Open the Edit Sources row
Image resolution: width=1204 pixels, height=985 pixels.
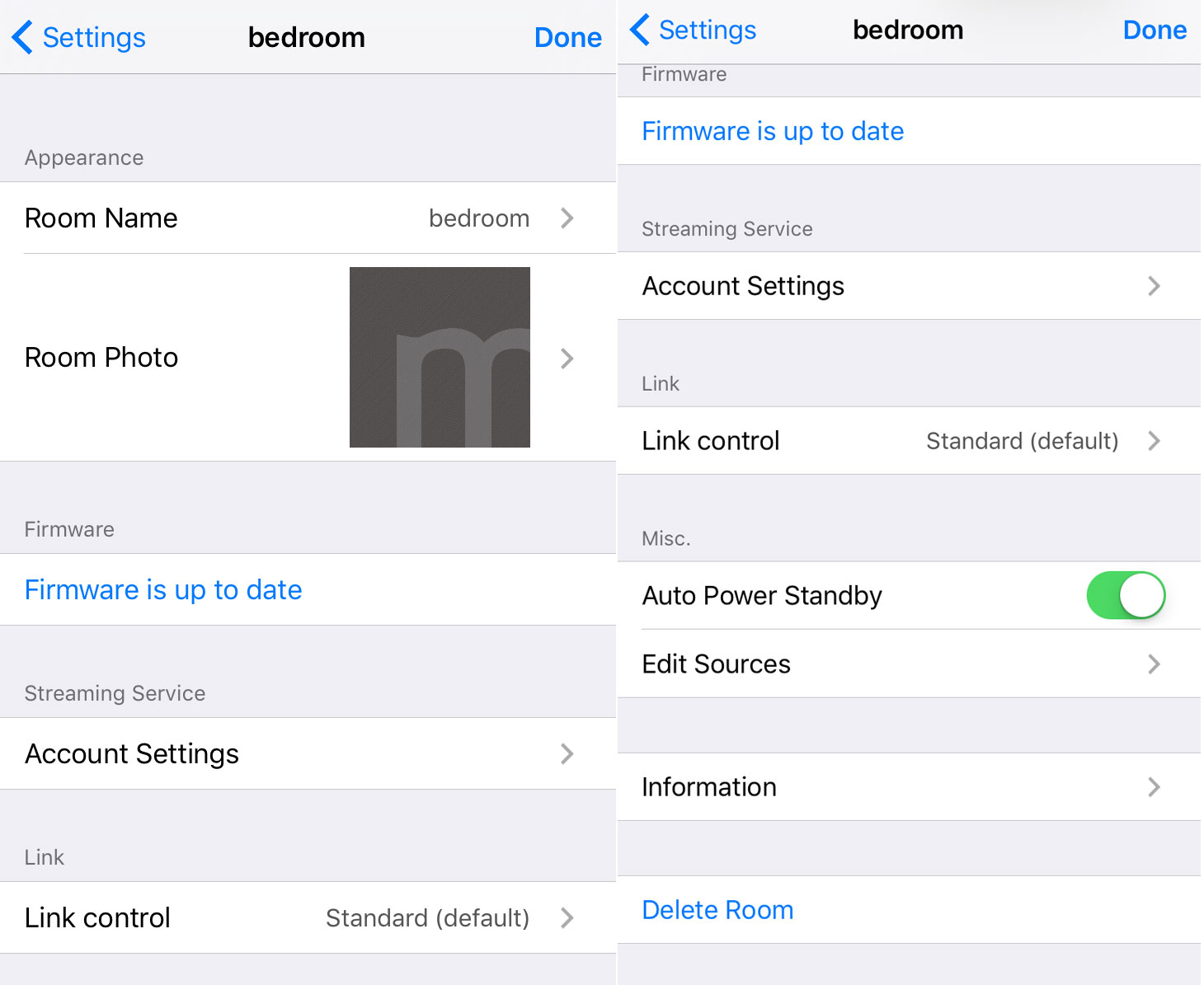[716, 664]
